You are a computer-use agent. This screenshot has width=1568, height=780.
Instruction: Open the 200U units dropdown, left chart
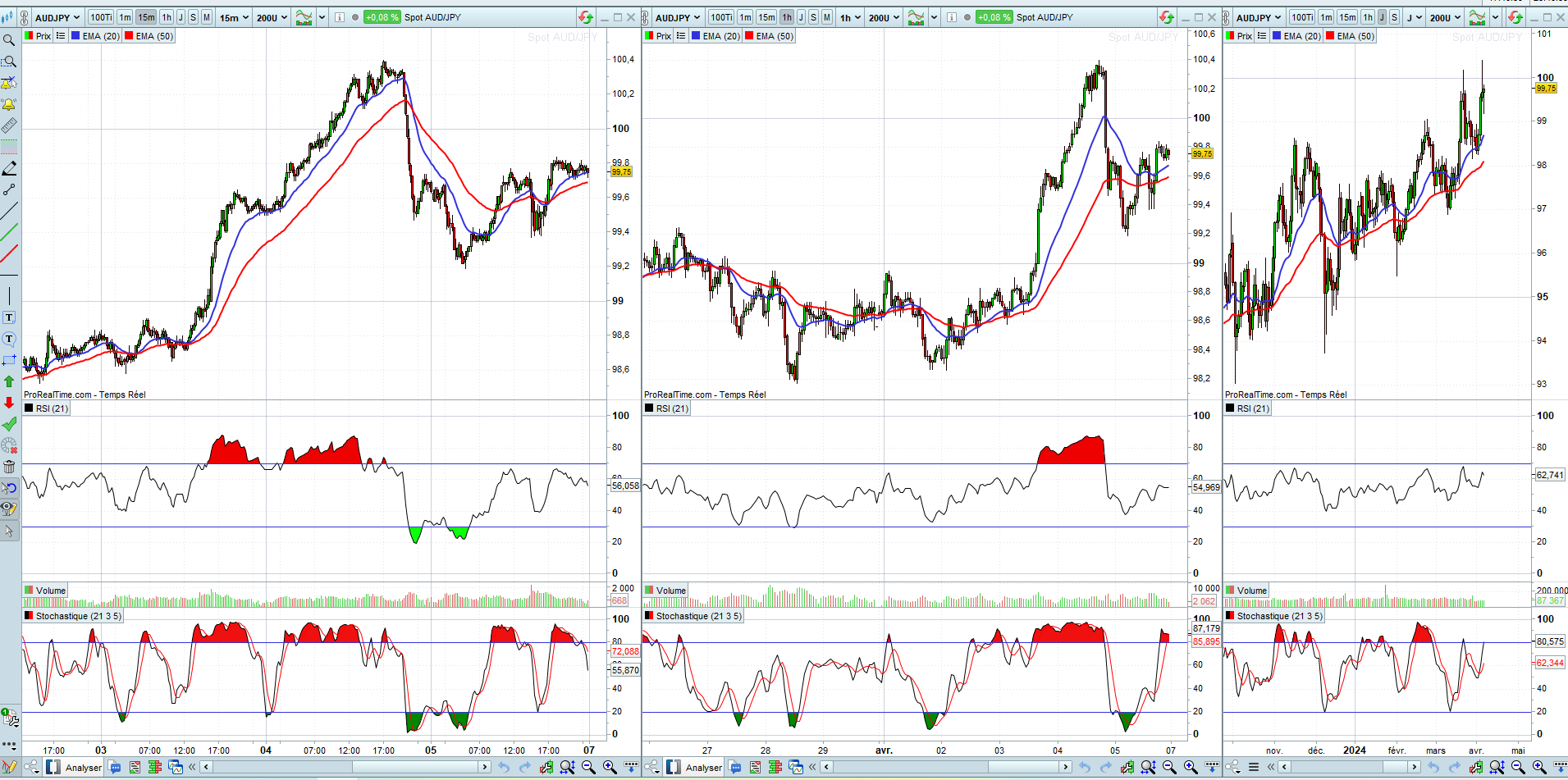pos(272,17)
